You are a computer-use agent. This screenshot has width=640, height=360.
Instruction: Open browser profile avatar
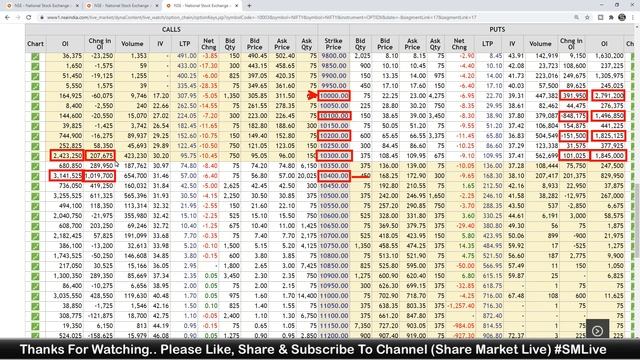622,18
